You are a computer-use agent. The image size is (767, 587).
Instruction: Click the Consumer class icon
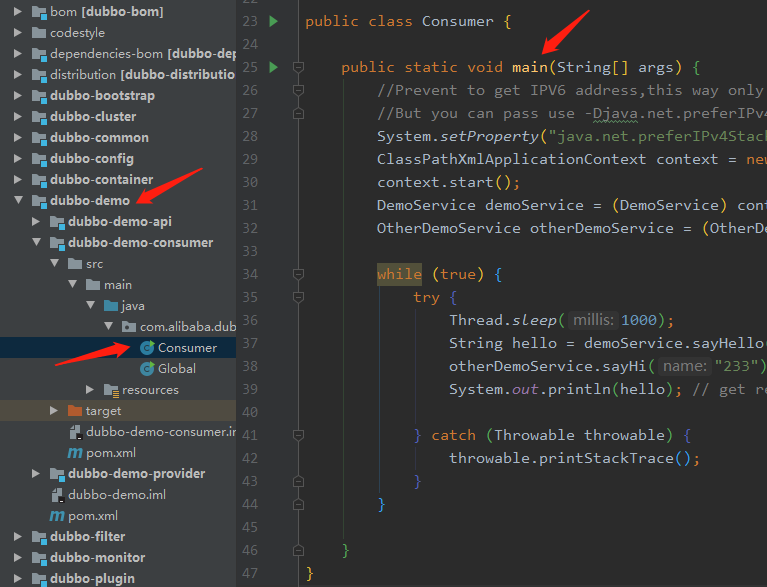147,347
